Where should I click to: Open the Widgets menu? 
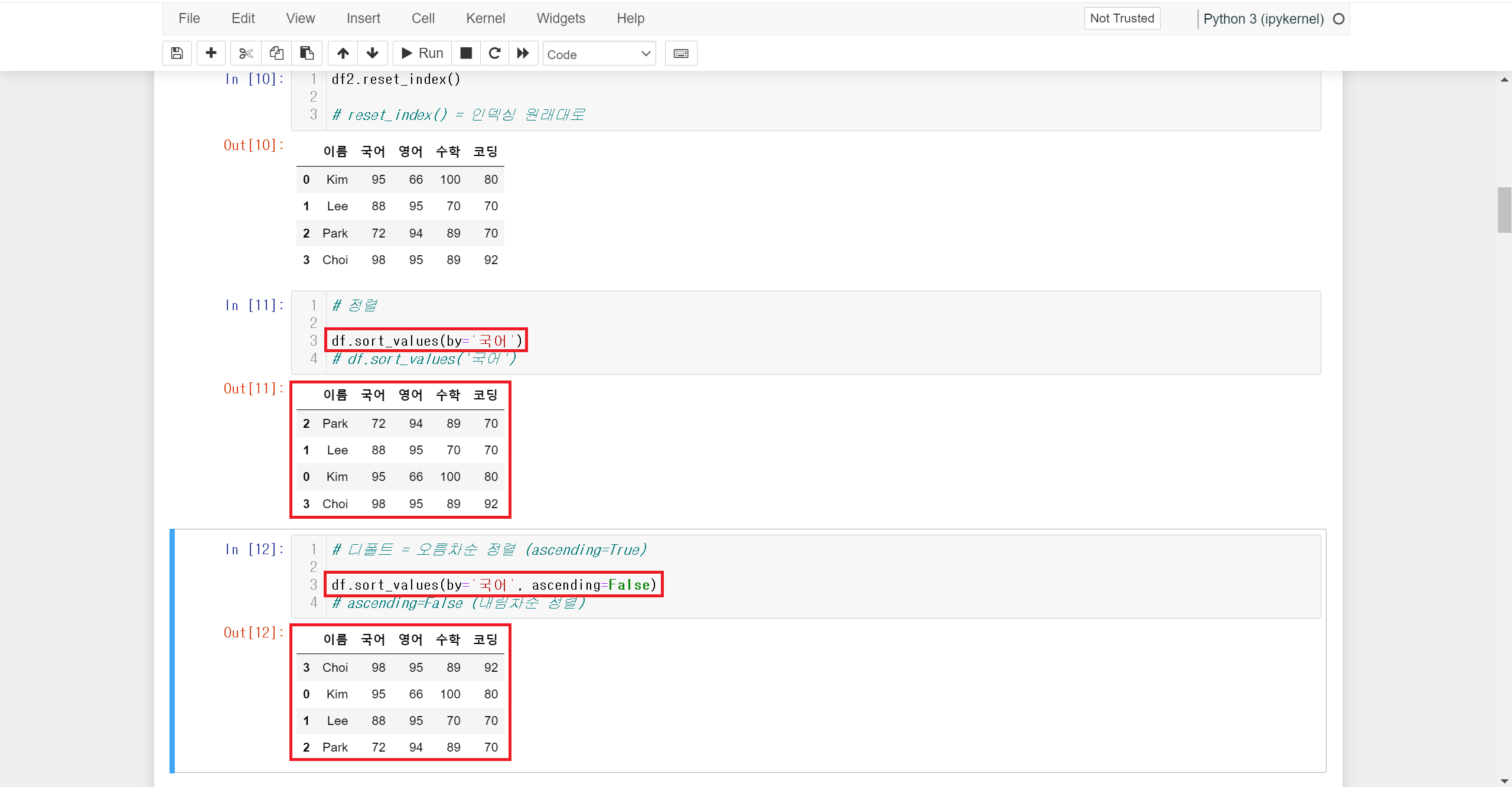(x=561, y=18)
